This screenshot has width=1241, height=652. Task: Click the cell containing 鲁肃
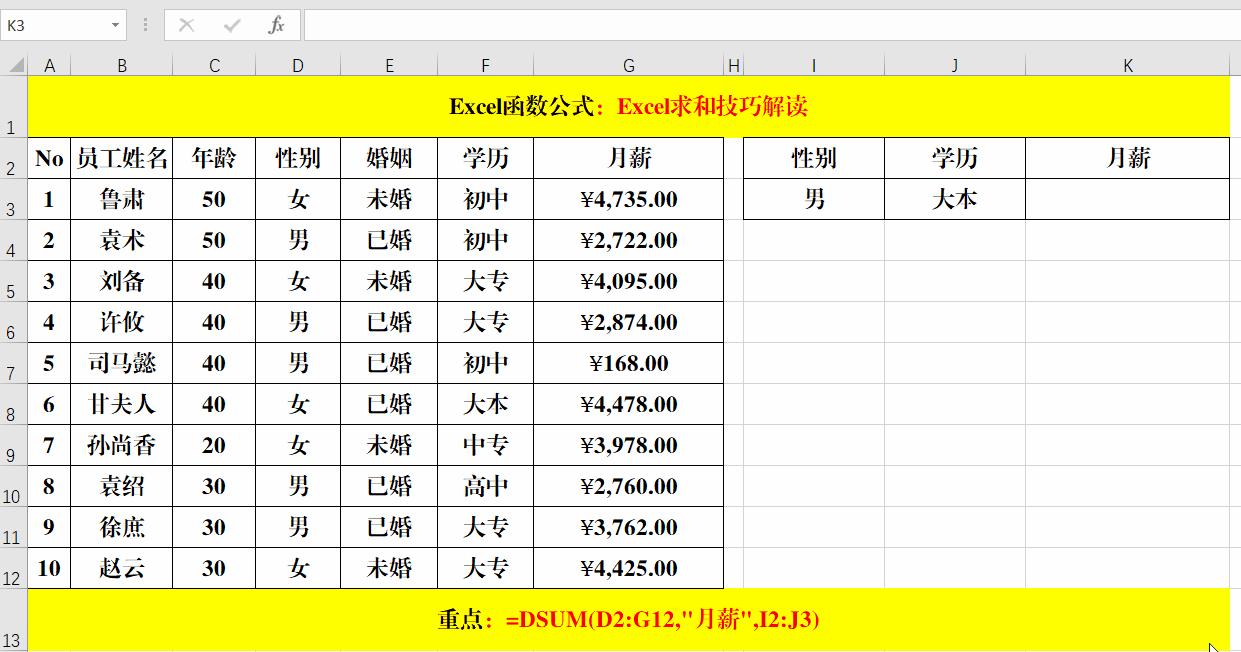point(122,198)
